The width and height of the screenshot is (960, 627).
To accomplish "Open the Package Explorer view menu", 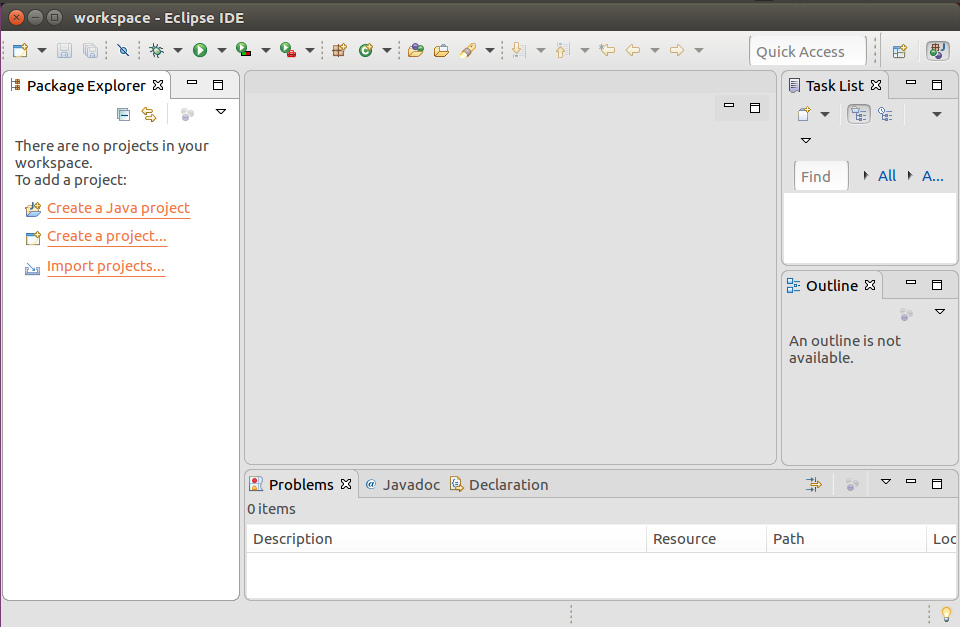I will click(220, 112).
